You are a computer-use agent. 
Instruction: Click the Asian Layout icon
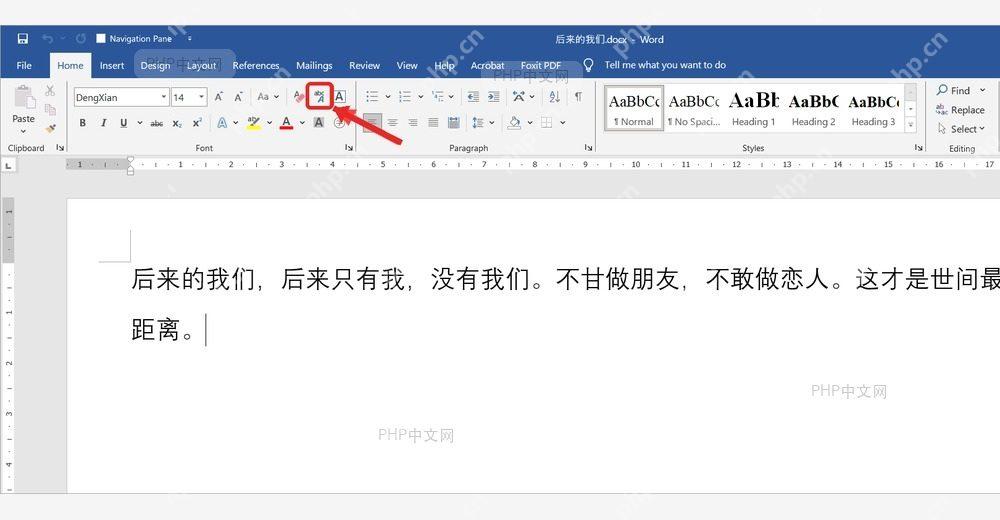tap(519, 97)
